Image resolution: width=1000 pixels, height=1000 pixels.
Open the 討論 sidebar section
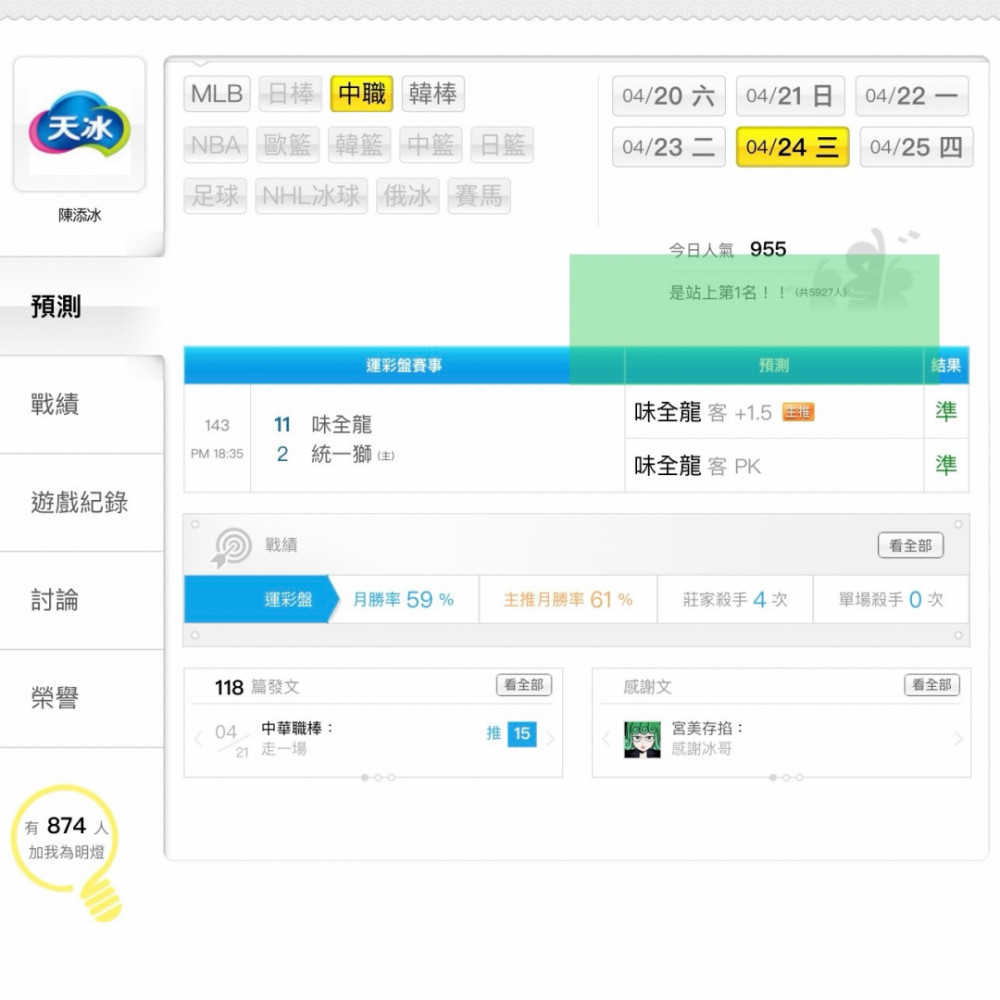point(82,601)
